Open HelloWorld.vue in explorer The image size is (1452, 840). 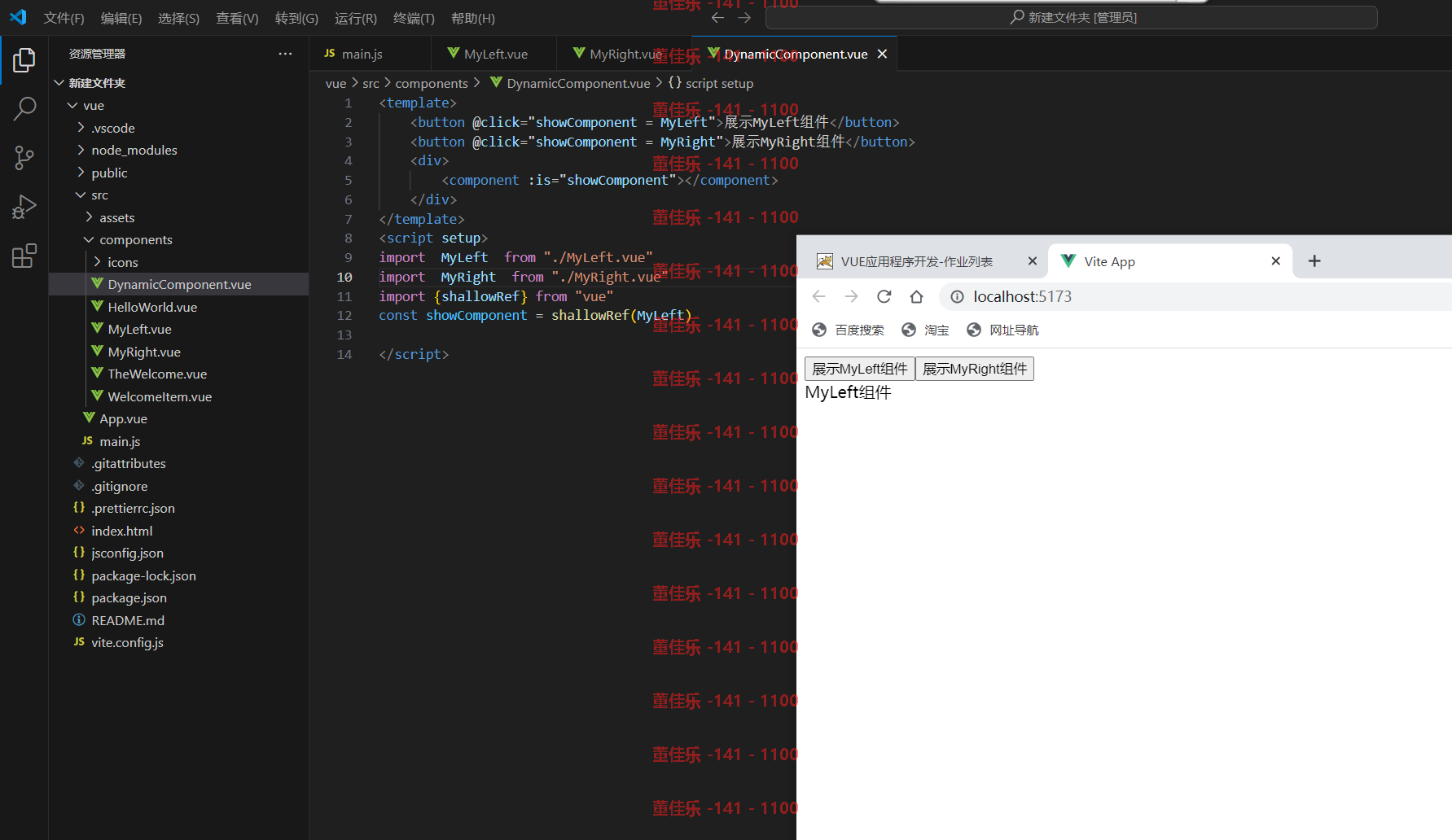pos(178,307)
